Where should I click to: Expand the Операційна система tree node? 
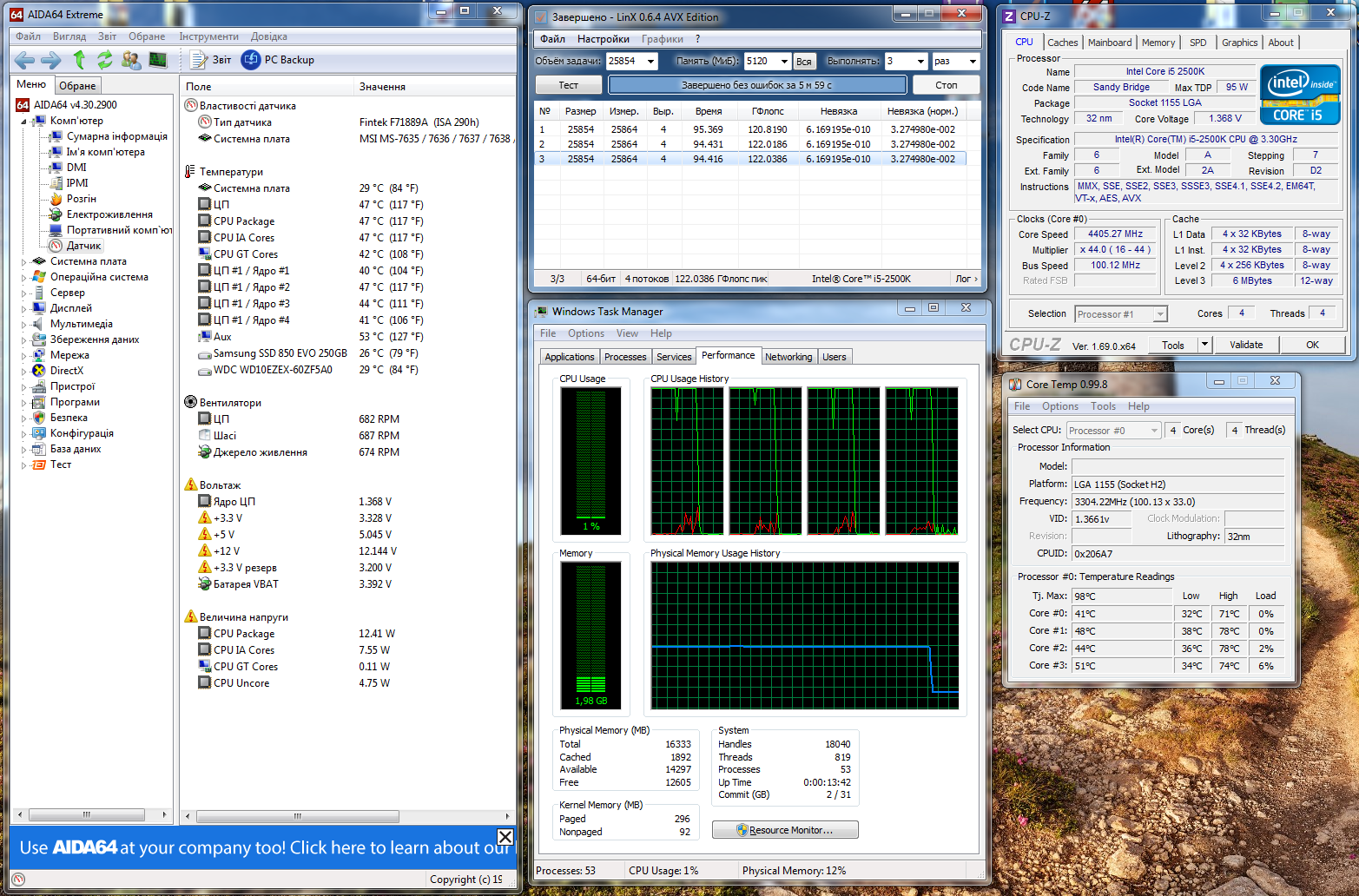23,277
